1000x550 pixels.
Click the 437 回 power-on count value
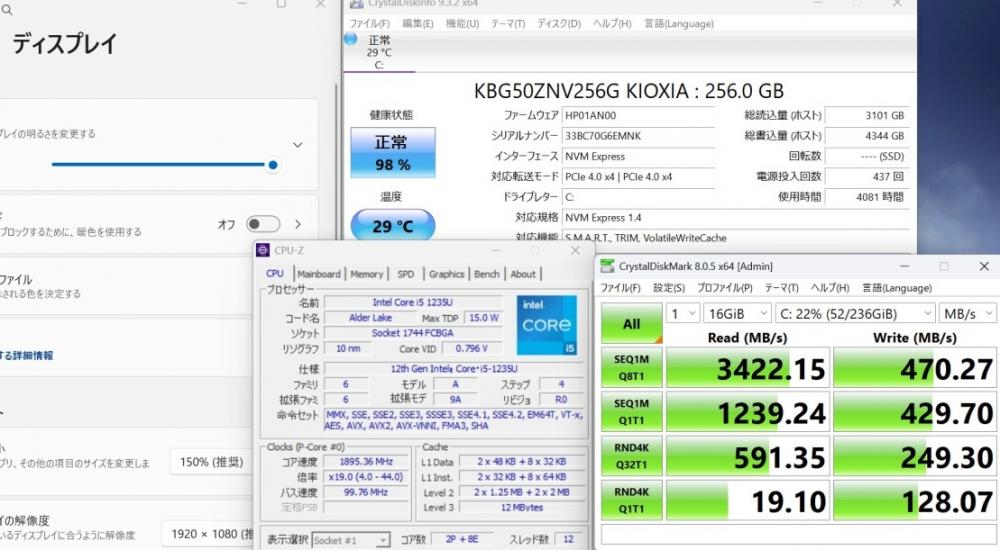click(867, 177)
